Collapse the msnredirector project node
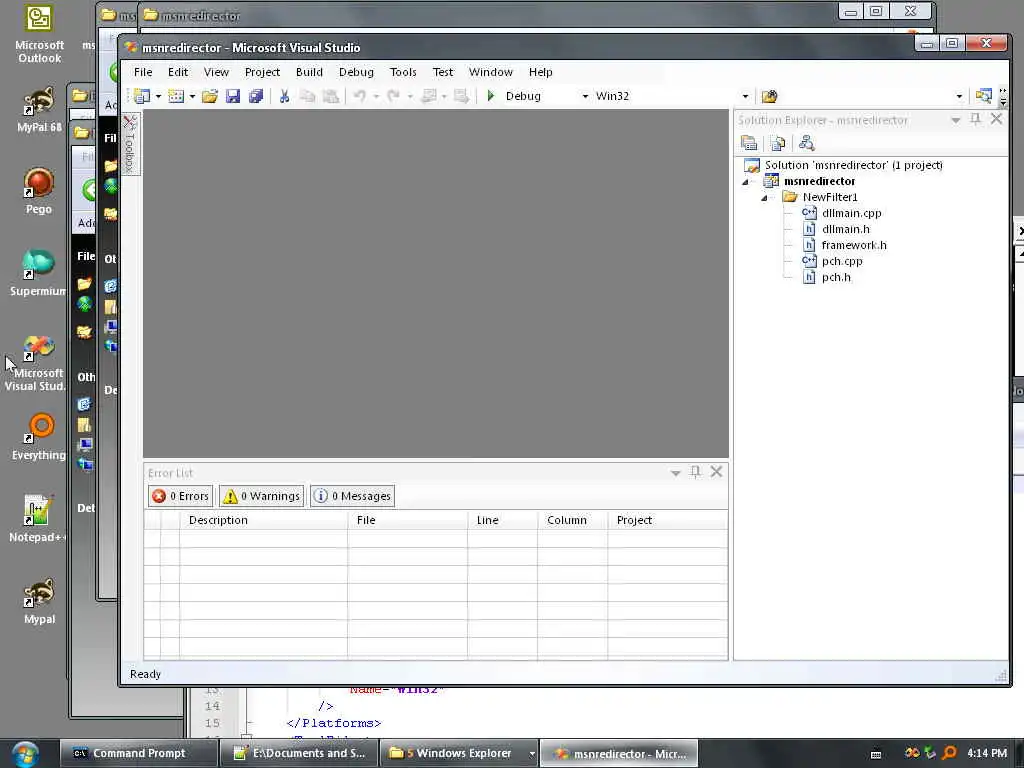1024x768 pixels. point(745,182)
